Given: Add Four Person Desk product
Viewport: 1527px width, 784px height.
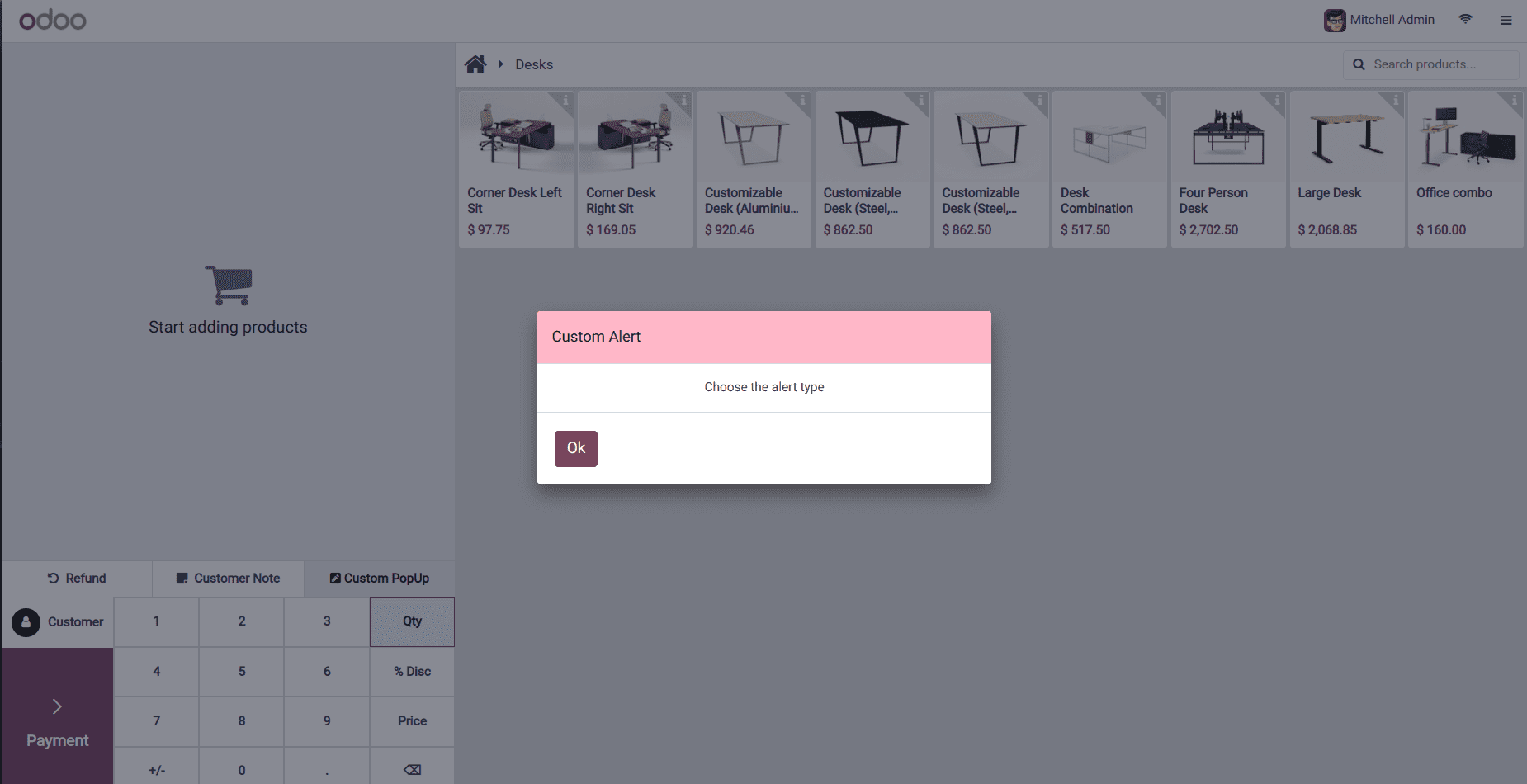Looking at the screenshot, I should 1228,169.
